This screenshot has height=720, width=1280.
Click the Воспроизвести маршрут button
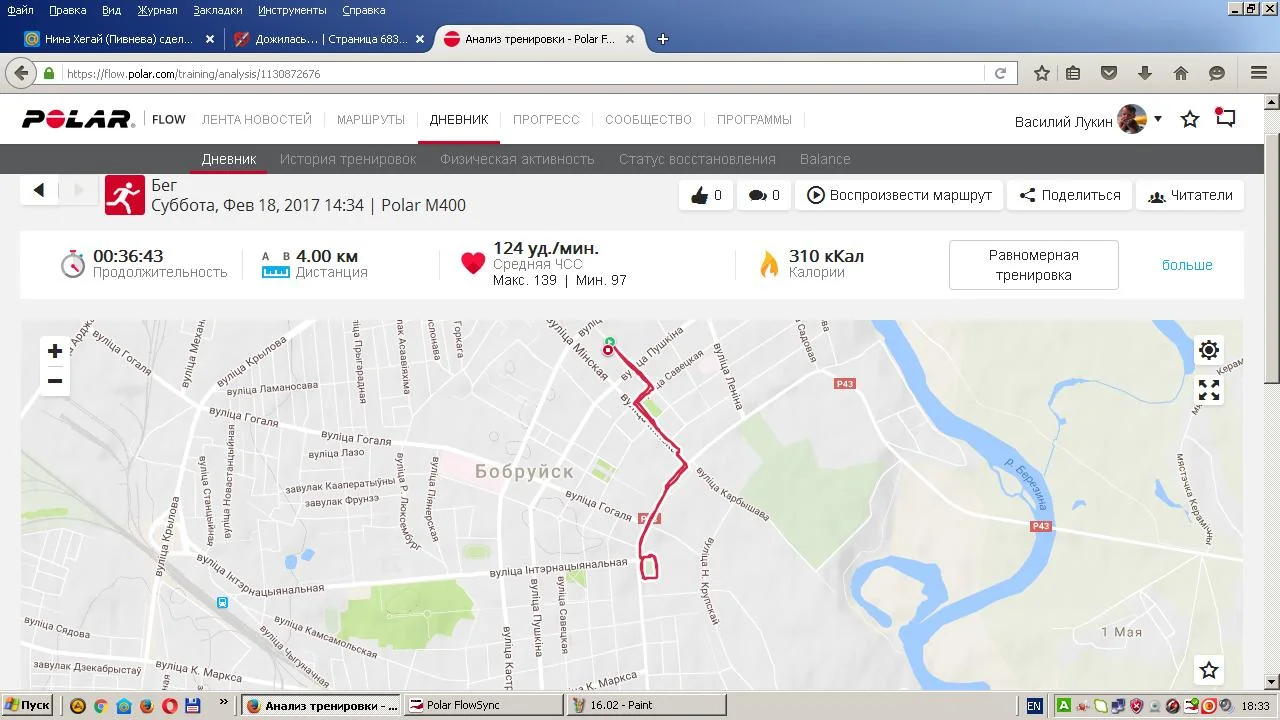point(899,195)
